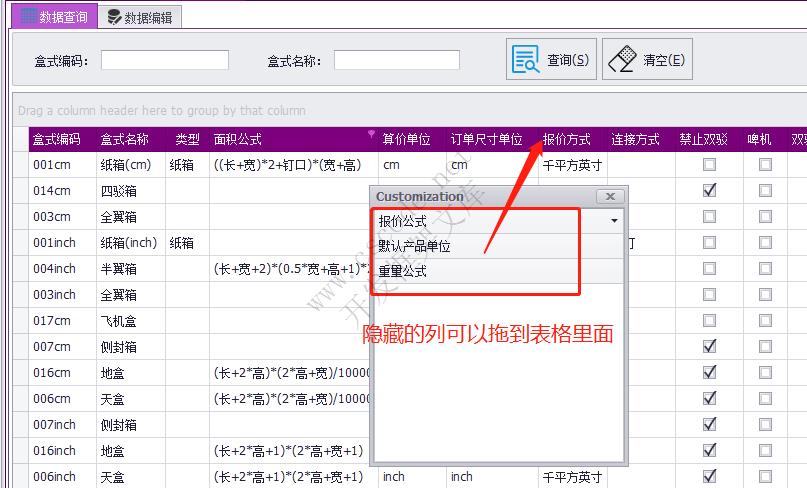Focus the 盒式编码 input field
This screenshot has width=807, height=488.
pyautogui.click(x=165, y=60)
